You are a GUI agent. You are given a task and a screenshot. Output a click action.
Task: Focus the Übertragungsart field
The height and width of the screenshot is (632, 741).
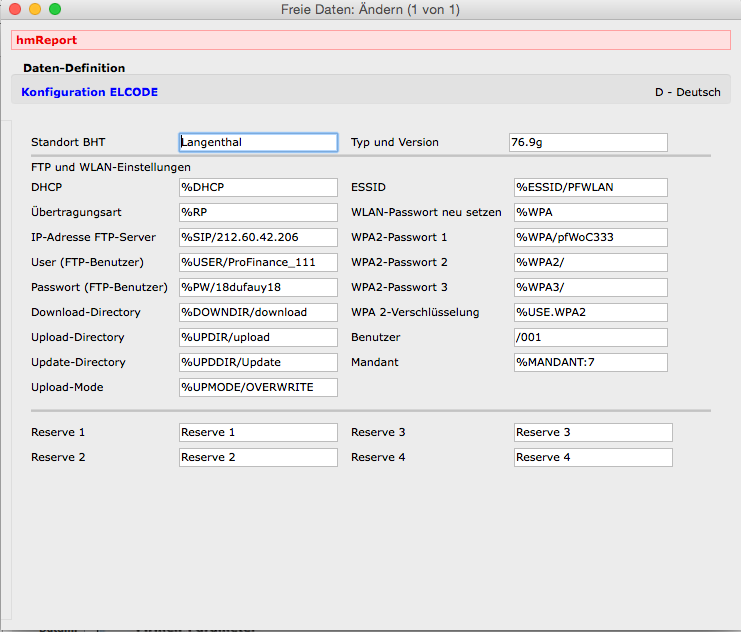(x=258, y=212)
